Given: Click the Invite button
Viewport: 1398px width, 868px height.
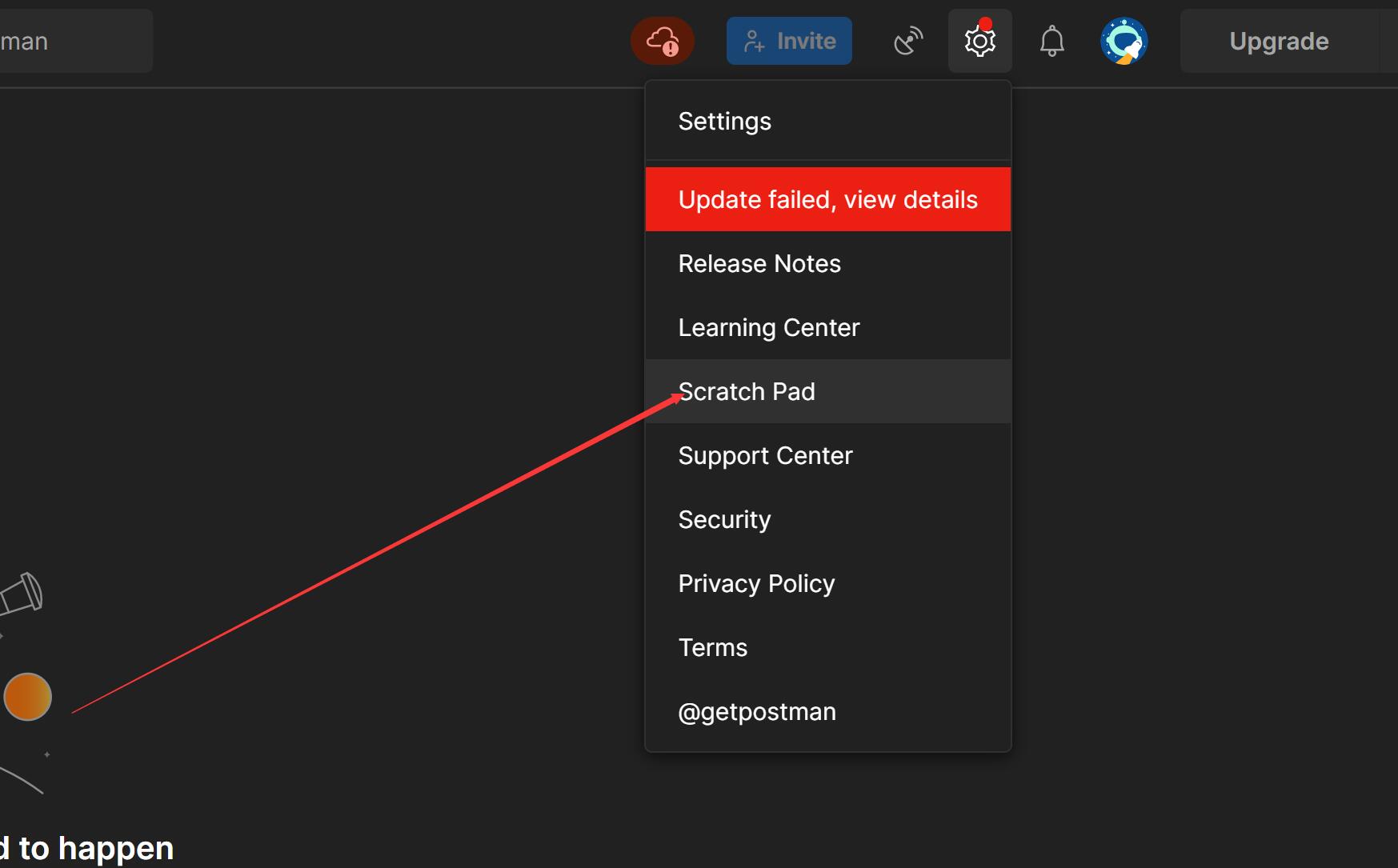Looking at the screenshot, I should [x=789, y=41].
